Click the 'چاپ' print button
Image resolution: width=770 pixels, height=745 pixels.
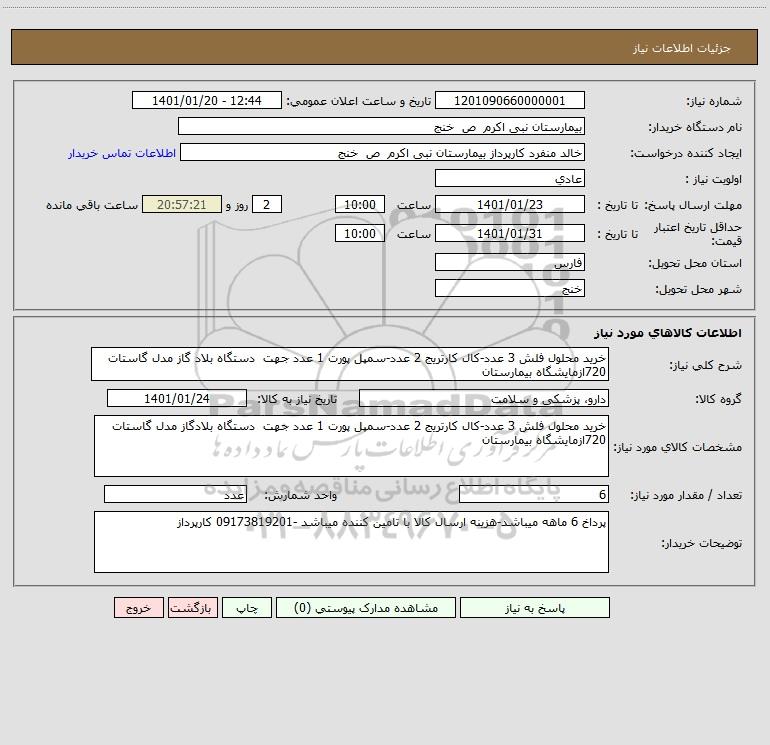tap(247, 607)
